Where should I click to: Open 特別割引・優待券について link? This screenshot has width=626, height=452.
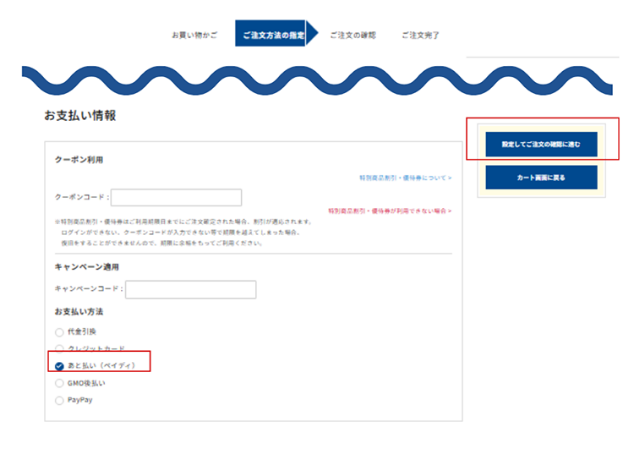(405, 178)
